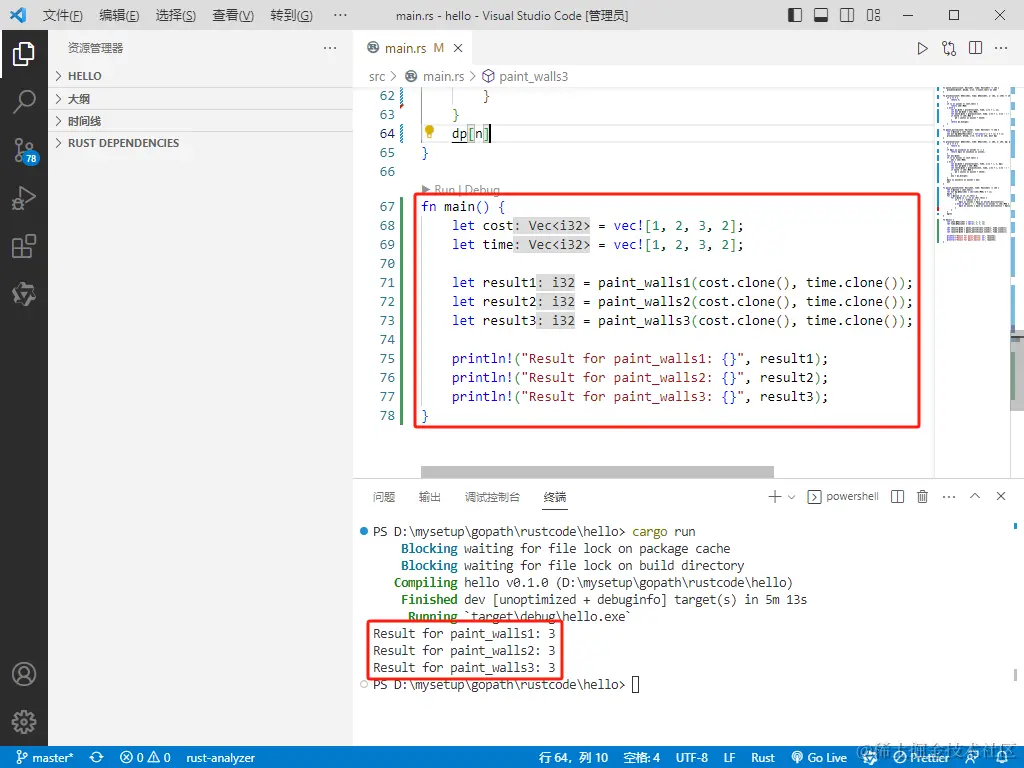The width and height of the screenshot is (1024, 768).
Task: Open terminal panel more actions ellipsis
Action: pyautogui.click(x=949, y=497)
